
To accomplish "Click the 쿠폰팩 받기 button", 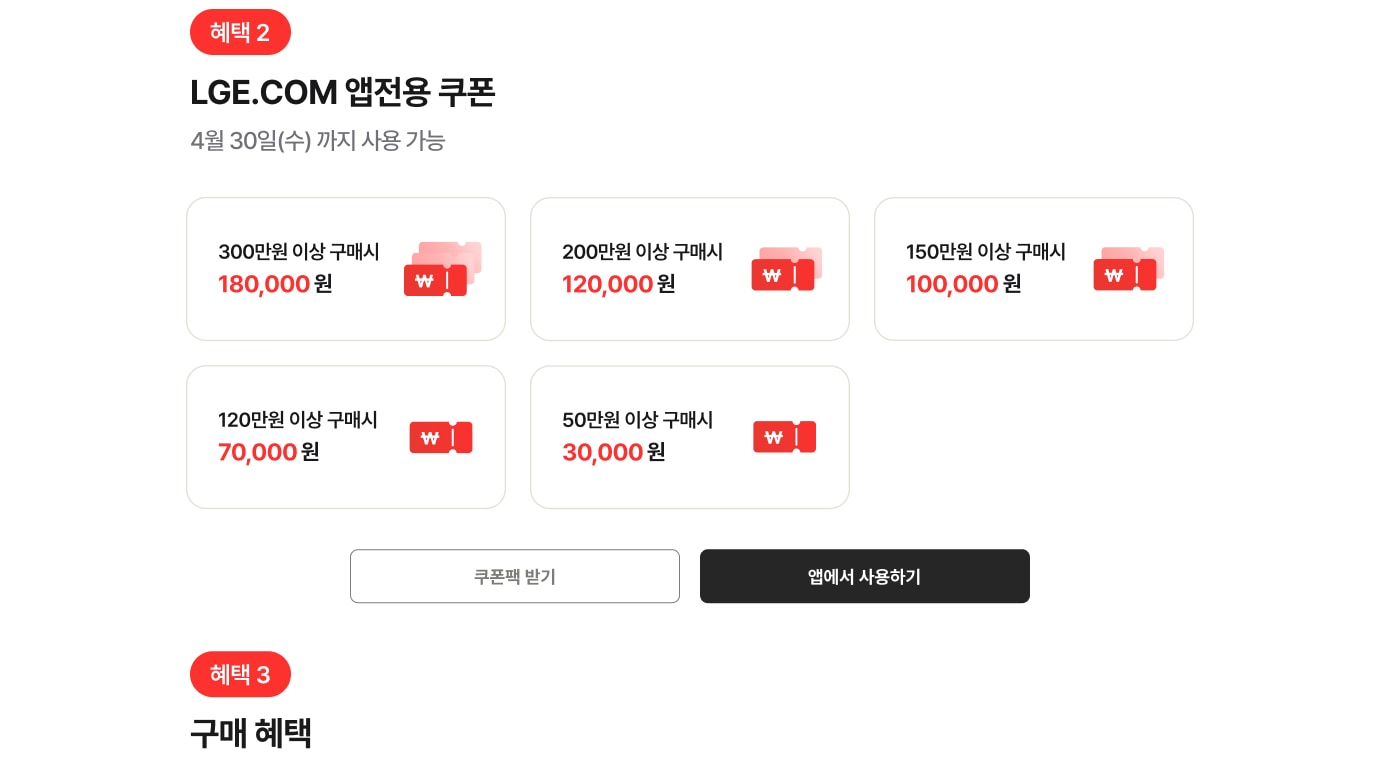I will click(x=515, y=576).
